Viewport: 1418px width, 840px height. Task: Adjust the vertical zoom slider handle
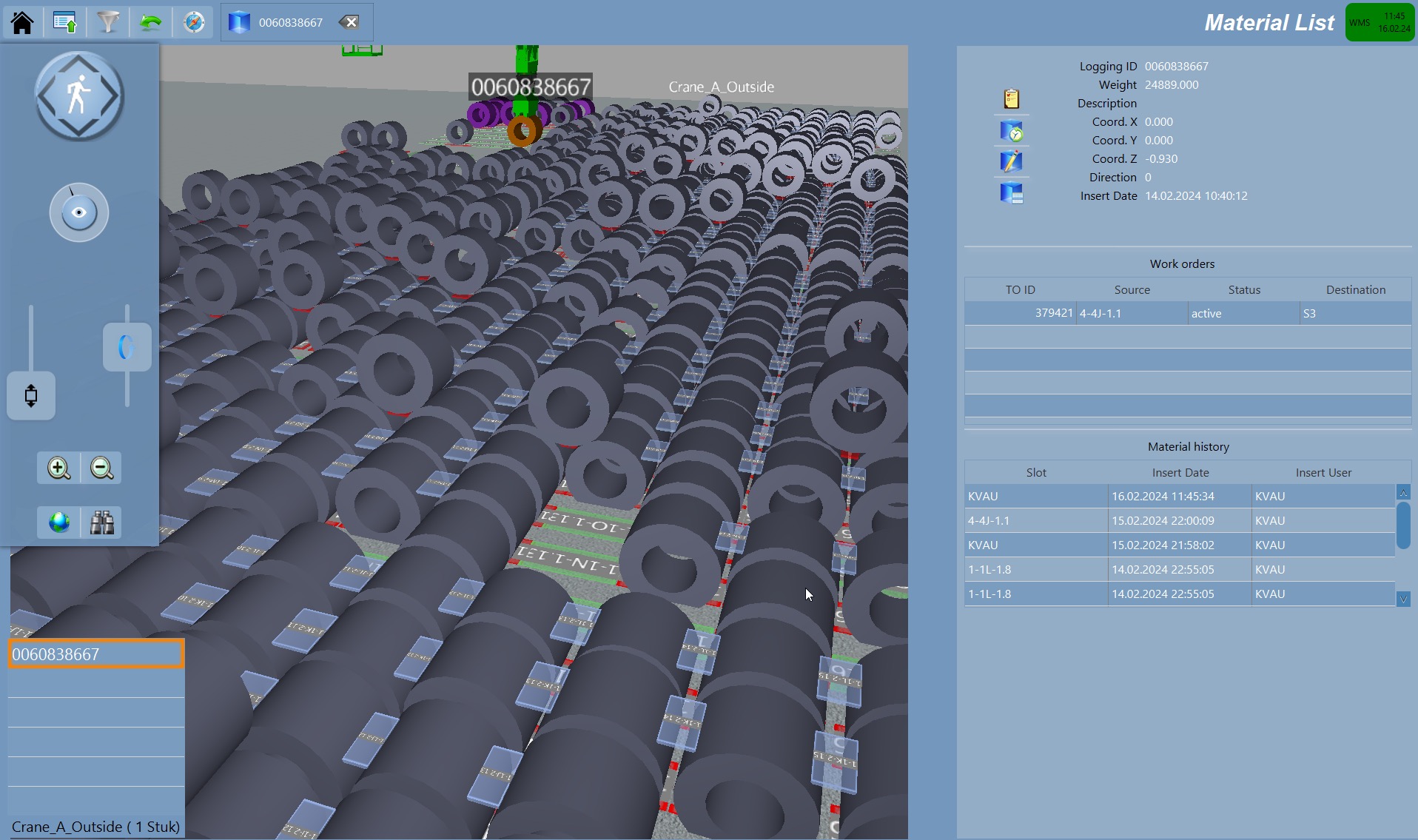pyautogui.click(x=127, y=346)
